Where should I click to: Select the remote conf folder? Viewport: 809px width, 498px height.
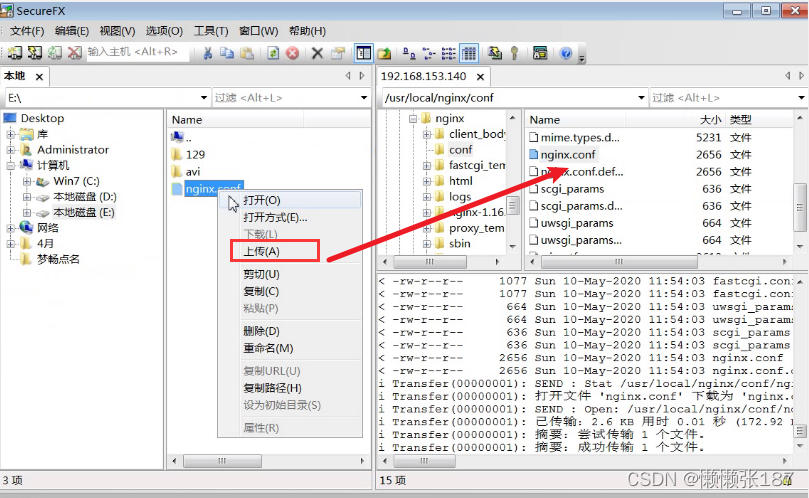coord(460,150)
